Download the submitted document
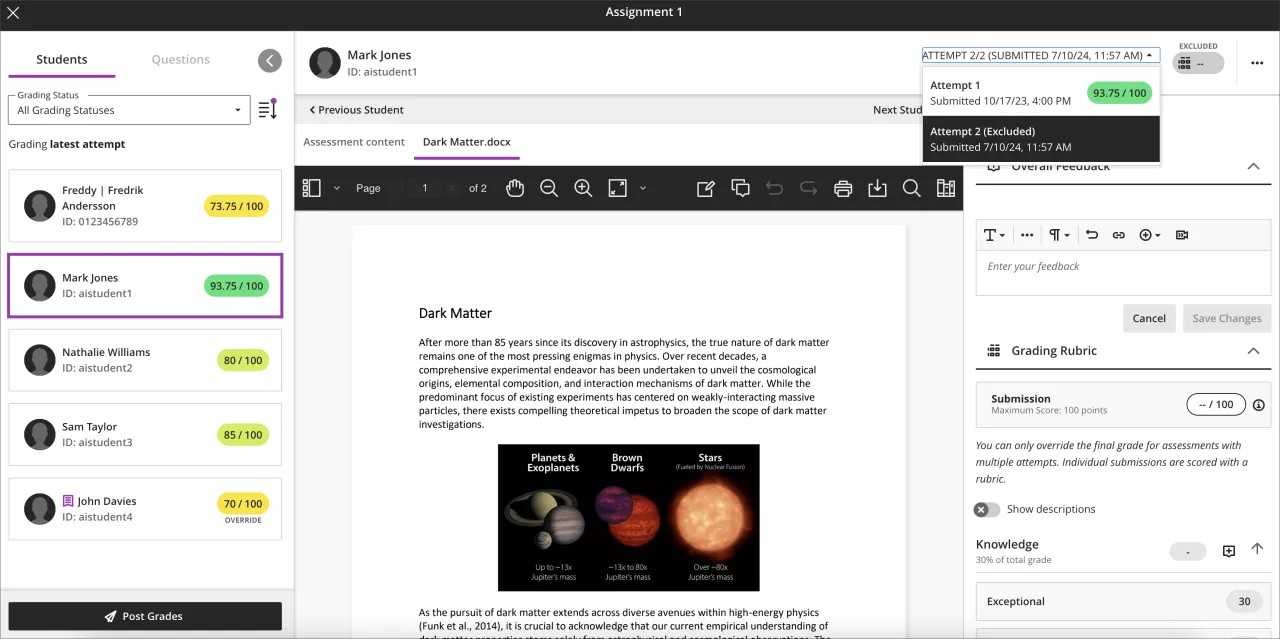 pos(877,188)
